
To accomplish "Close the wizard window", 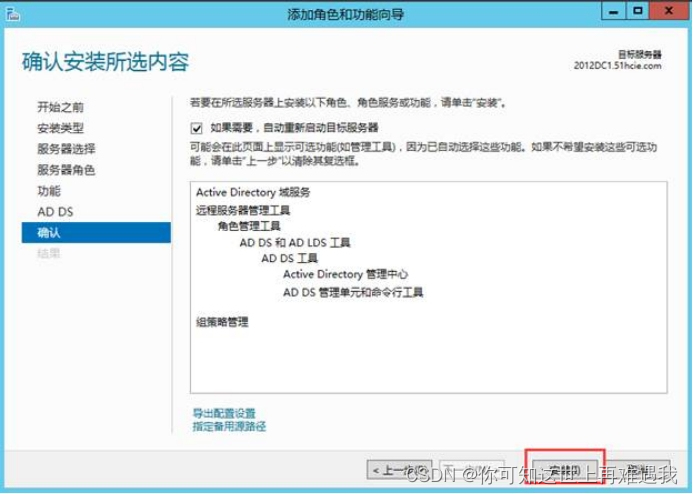I will 669,11.
